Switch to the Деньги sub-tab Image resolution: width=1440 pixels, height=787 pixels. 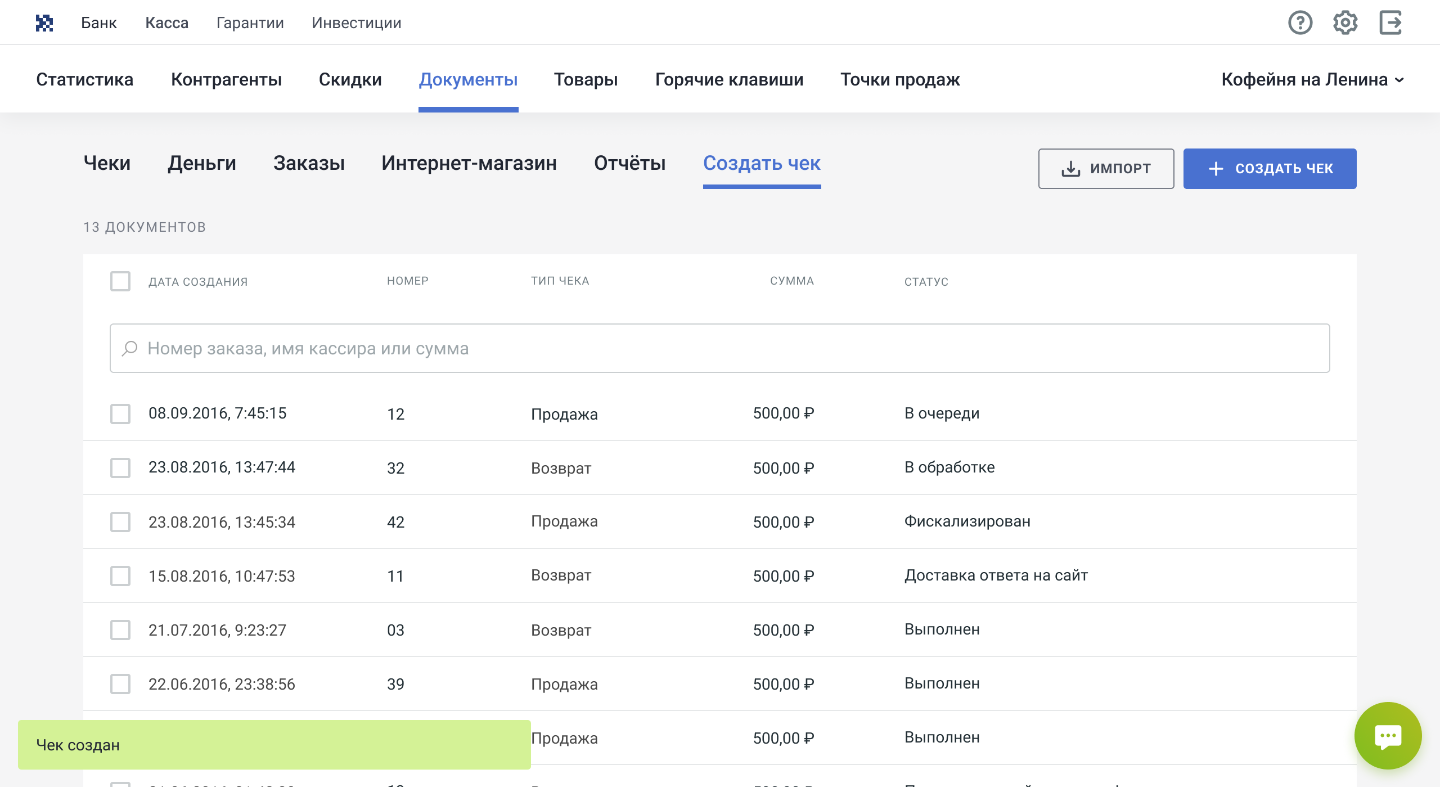click(202, 163)
